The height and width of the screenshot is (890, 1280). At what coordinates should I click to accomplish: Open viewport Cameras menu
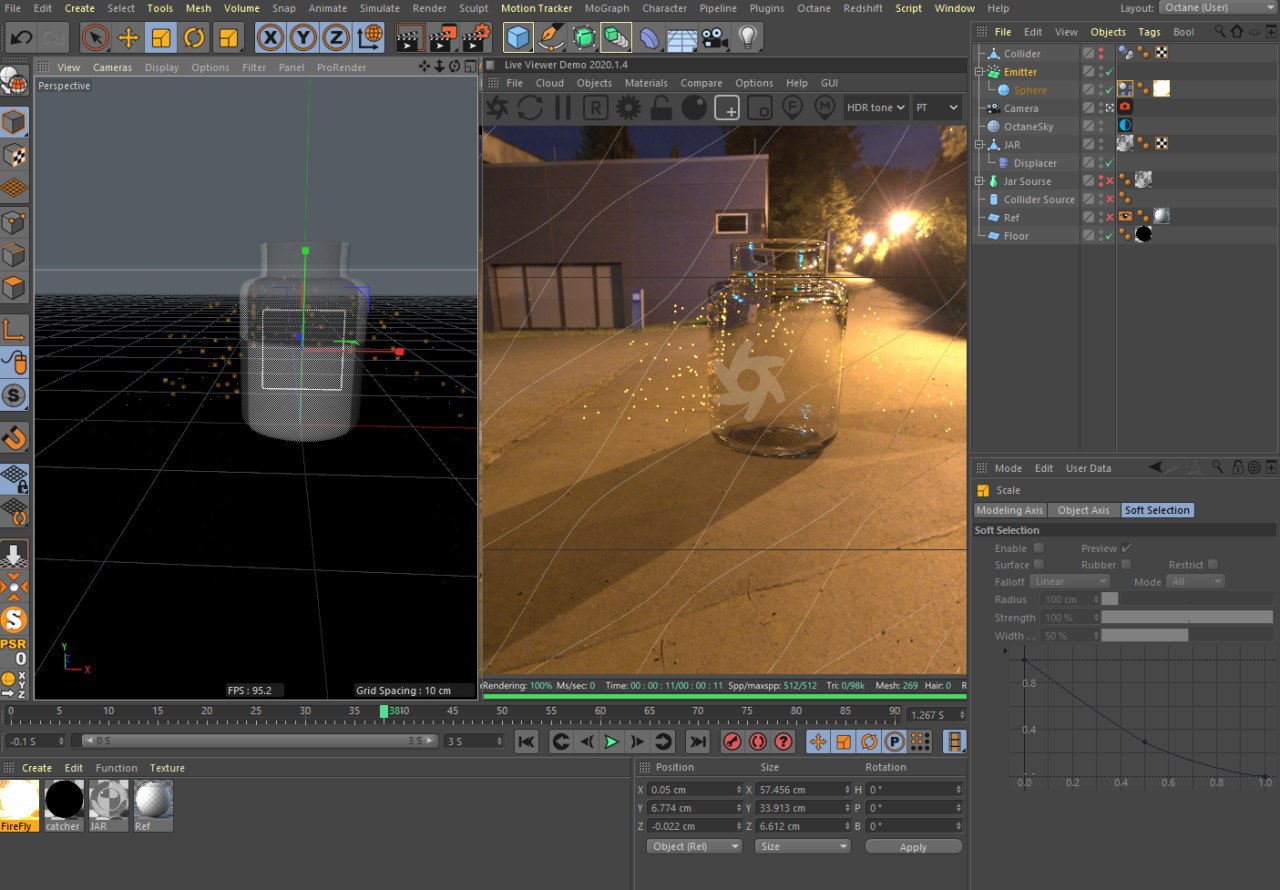click(x=113, y=67)
